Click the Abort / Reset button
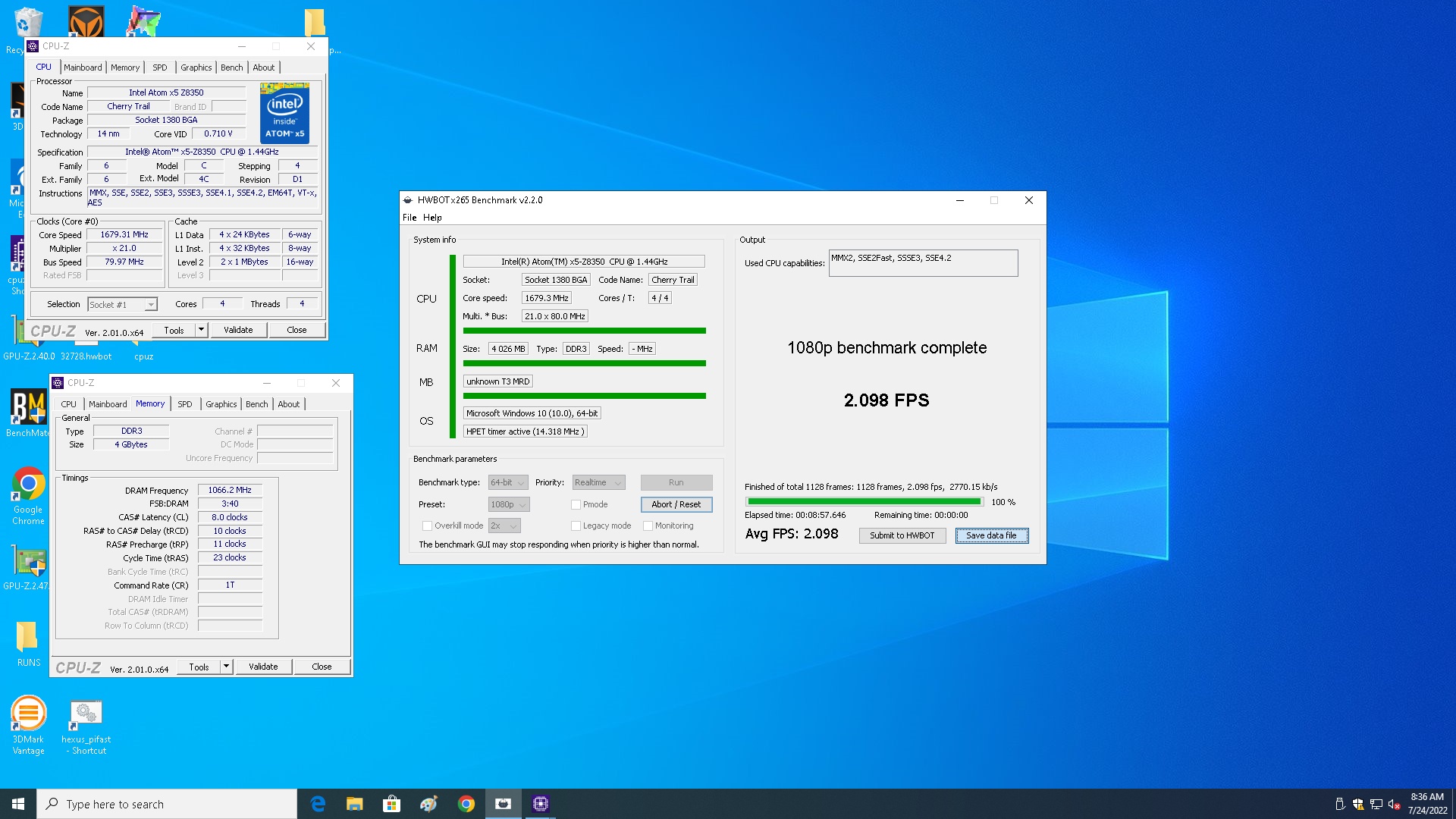This screenshot has height=819, width=1456. pyautogui.click(x=676, y=504)
